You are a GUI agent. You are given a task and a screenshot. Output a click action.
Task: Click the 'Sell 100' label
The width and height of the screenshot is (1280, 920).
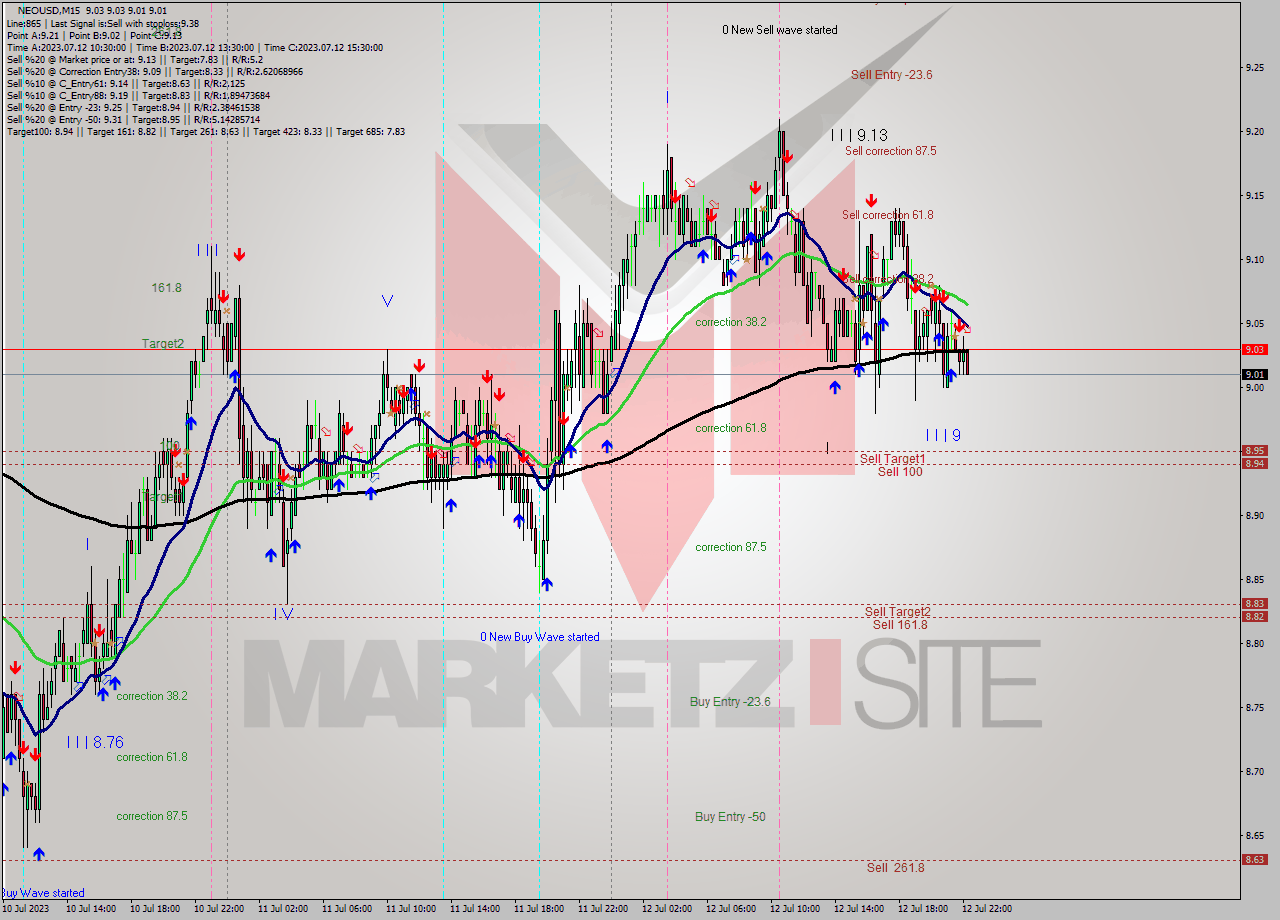pyautogui.click(x=900, y=472)
